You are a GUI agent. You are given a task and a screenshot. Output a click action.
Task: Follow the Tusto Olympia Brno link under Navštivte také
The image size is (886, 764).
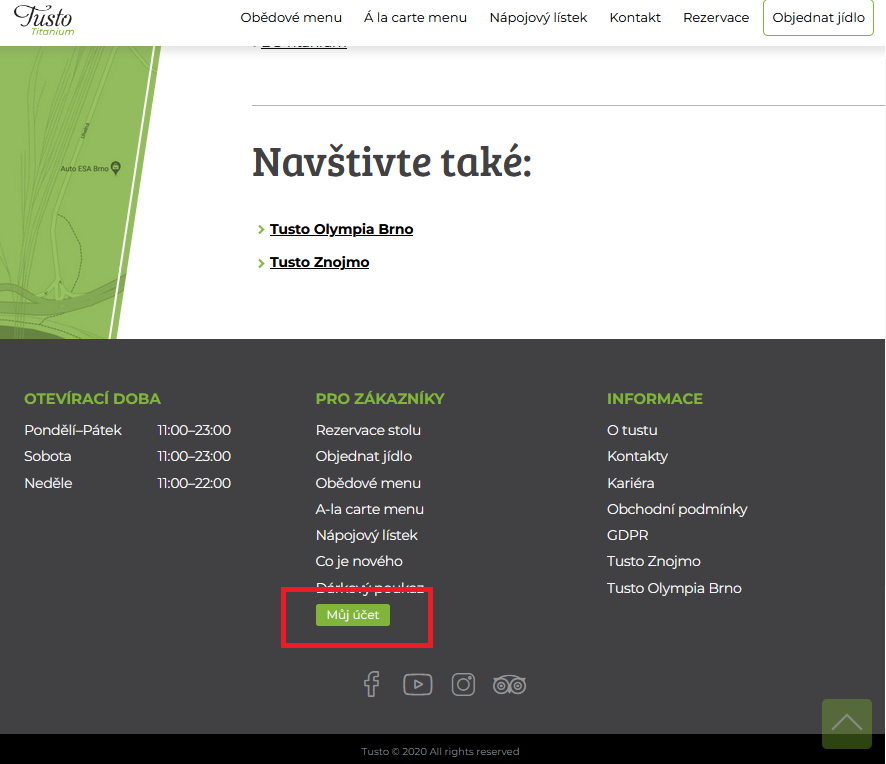(341, 229)
